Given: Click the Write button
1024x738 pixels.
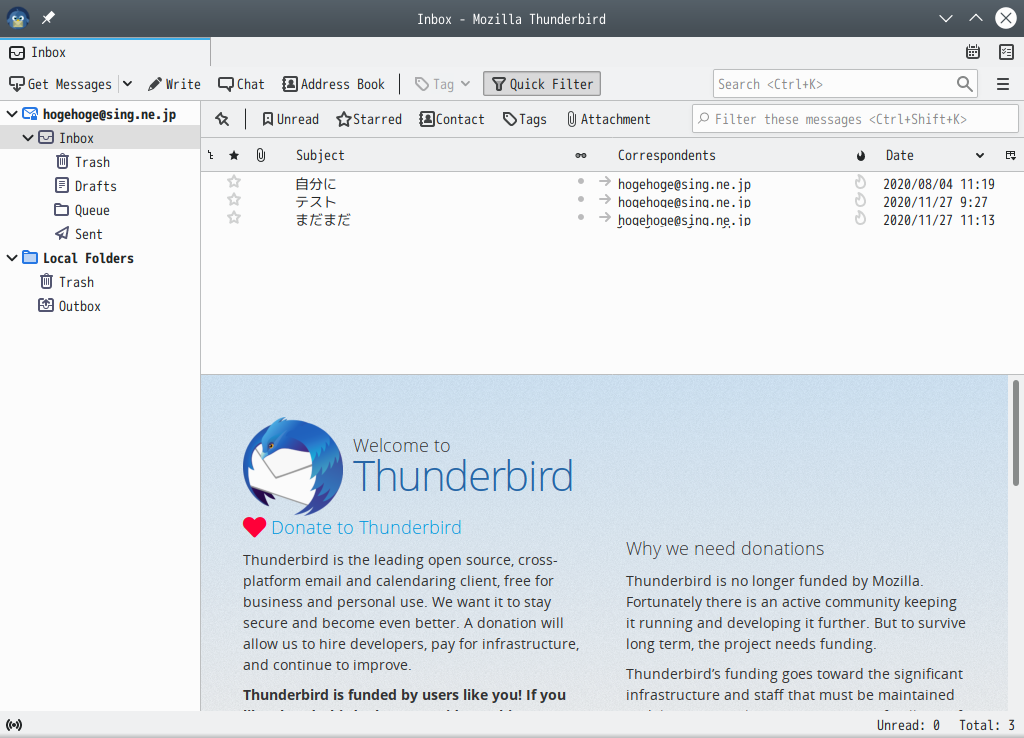Looking at the screenshot, I should [x=174, y=84].
